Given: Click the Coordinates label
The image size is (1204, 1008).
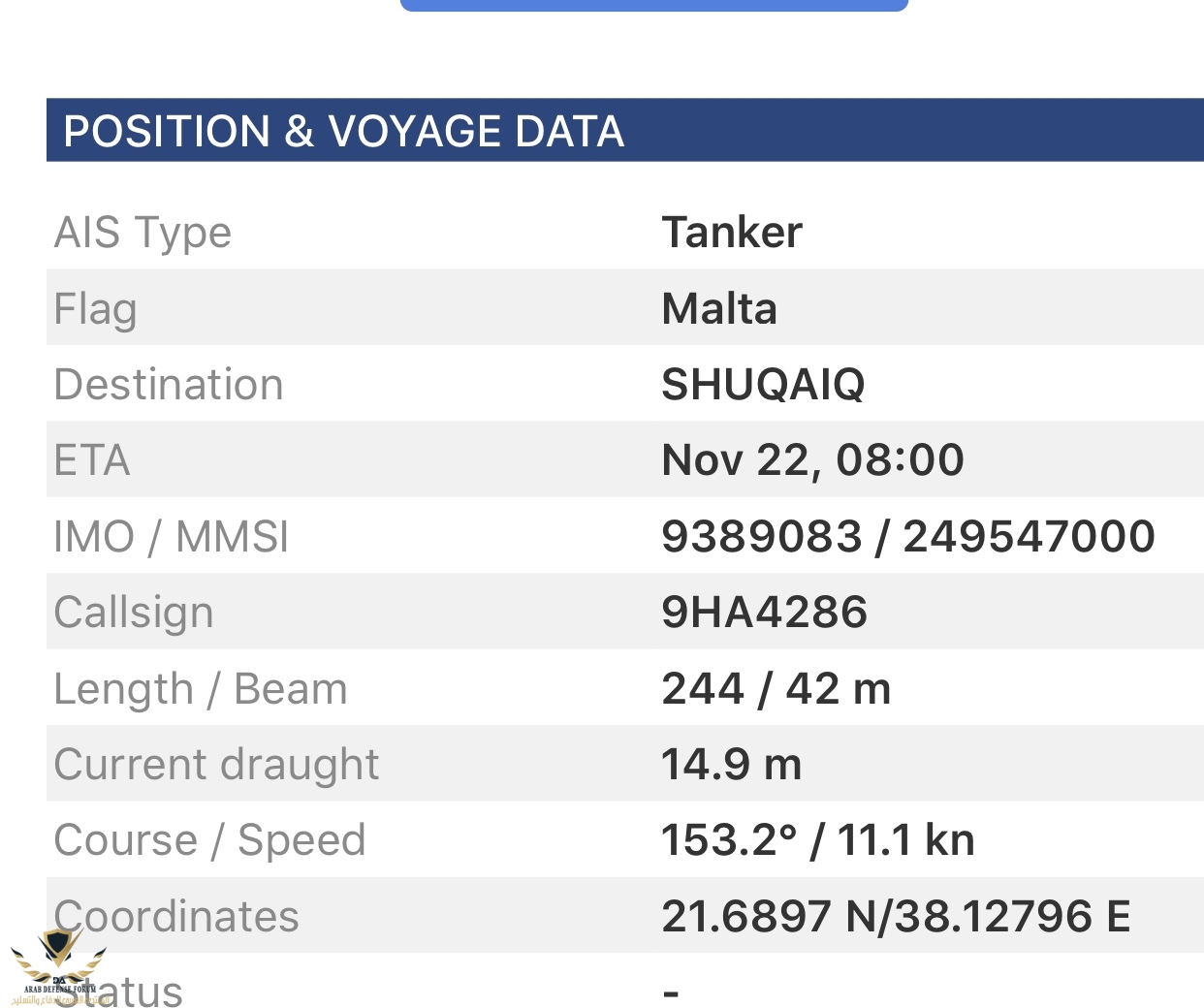Looking at the screenshot, I should coord(177,916).
